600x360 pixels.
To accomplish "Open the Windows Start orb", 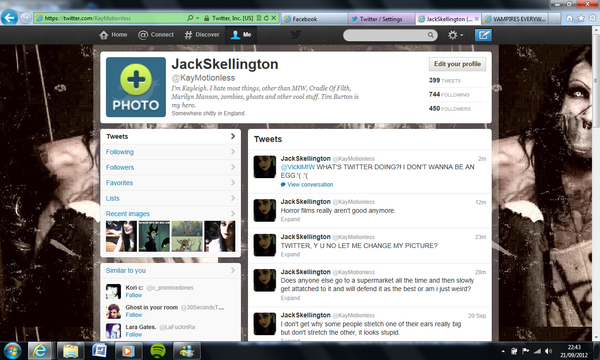I will 12,350.
